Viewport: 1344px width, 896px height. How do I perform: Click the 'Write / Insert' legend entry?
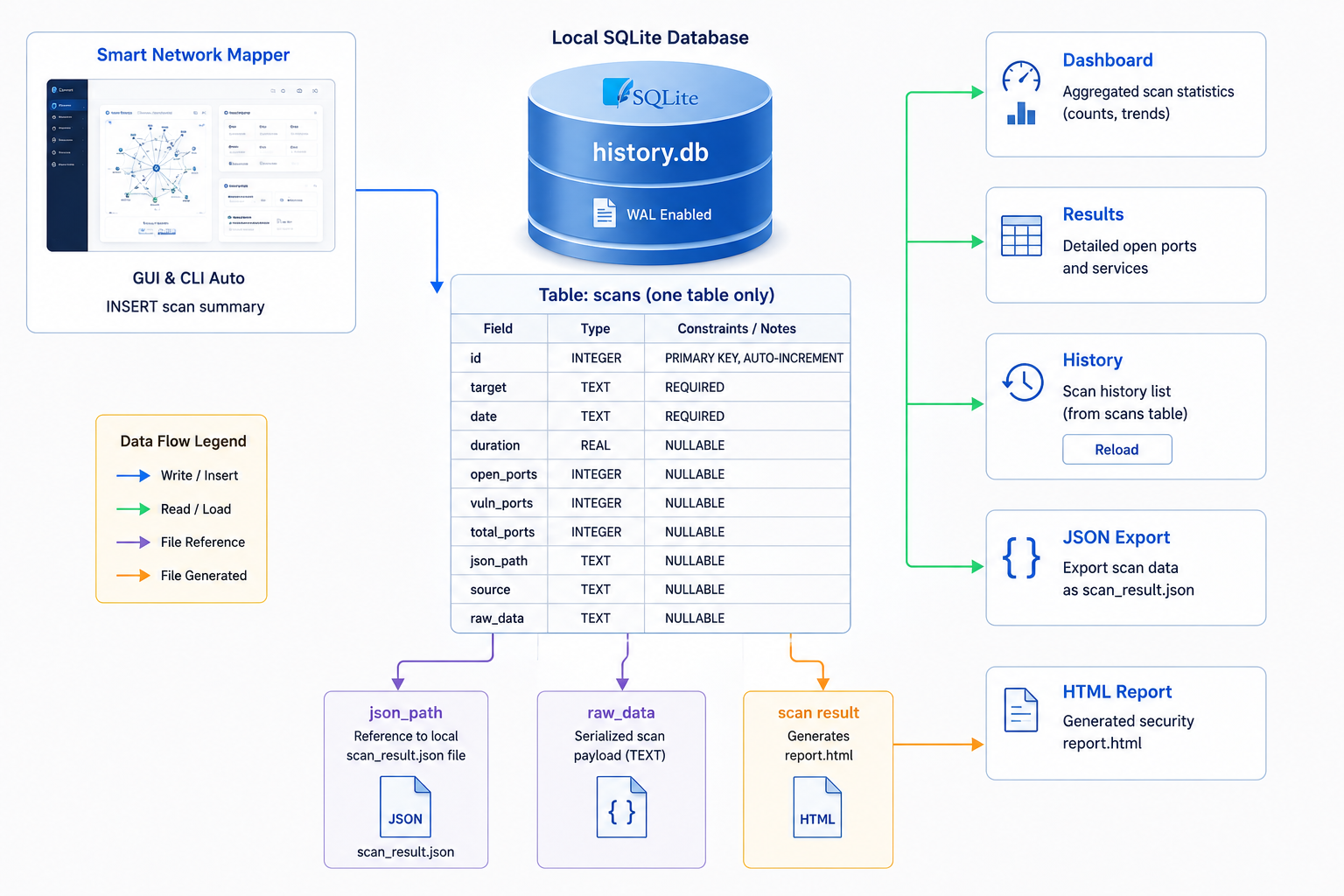tap(178, 475)
